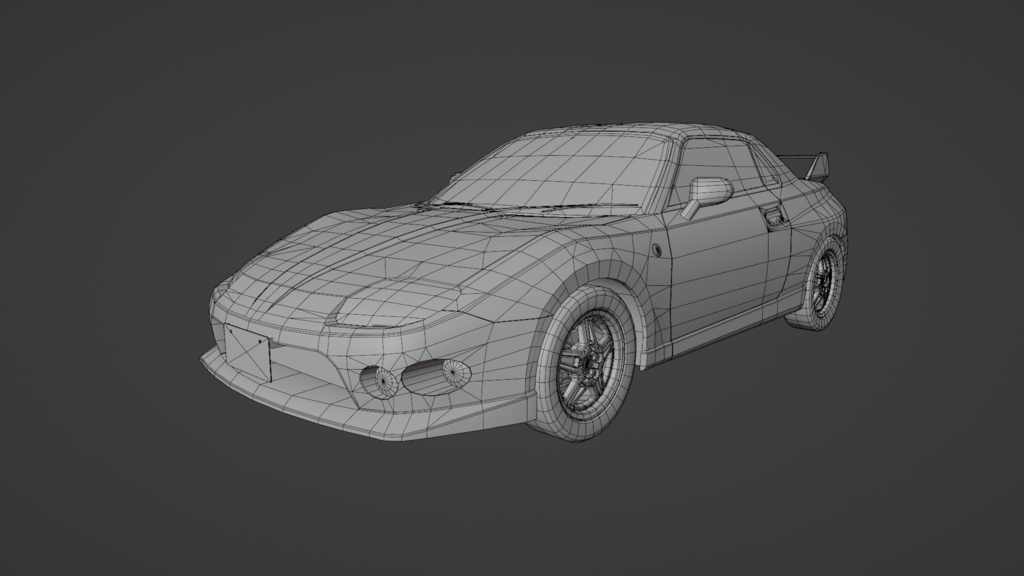Screen dimensions: 1024x576
Task: Click the side marker light on fender
Action: coord(656,249)
